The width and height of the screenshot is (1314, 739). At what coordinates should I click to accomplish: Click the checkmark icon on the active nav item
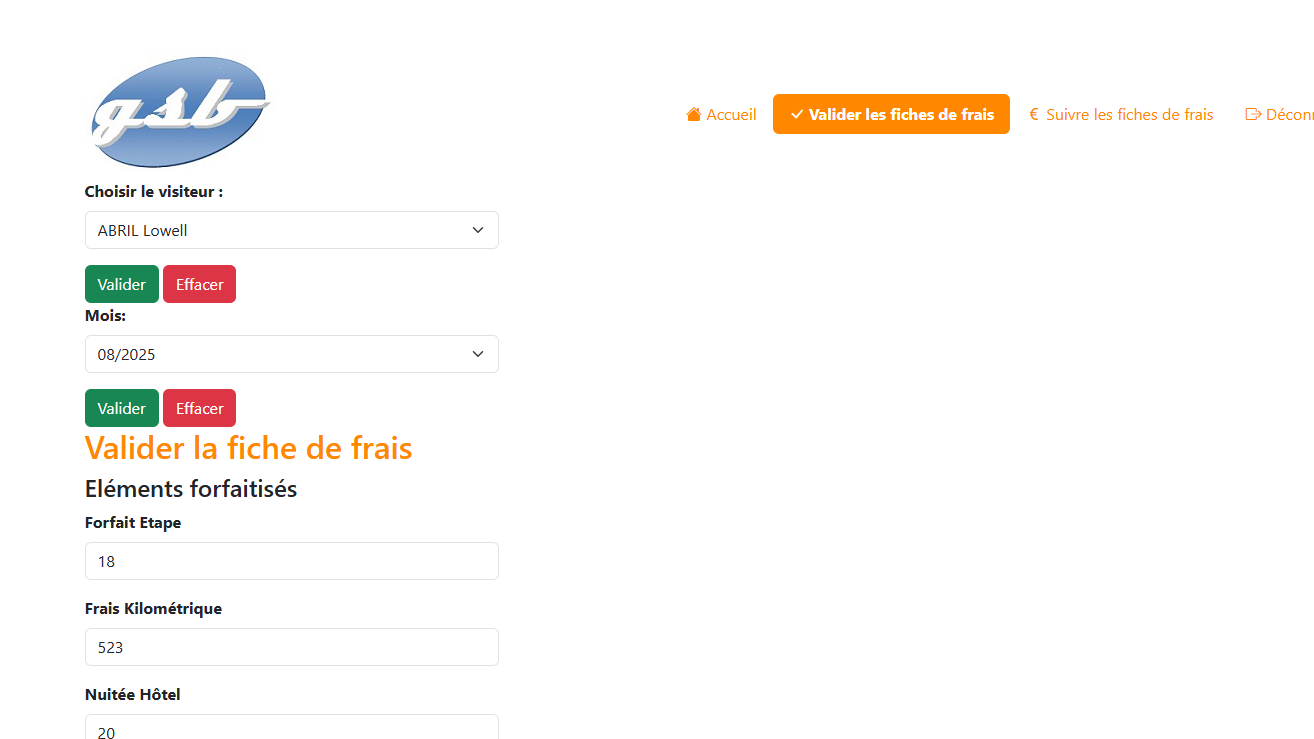(796, 114)
